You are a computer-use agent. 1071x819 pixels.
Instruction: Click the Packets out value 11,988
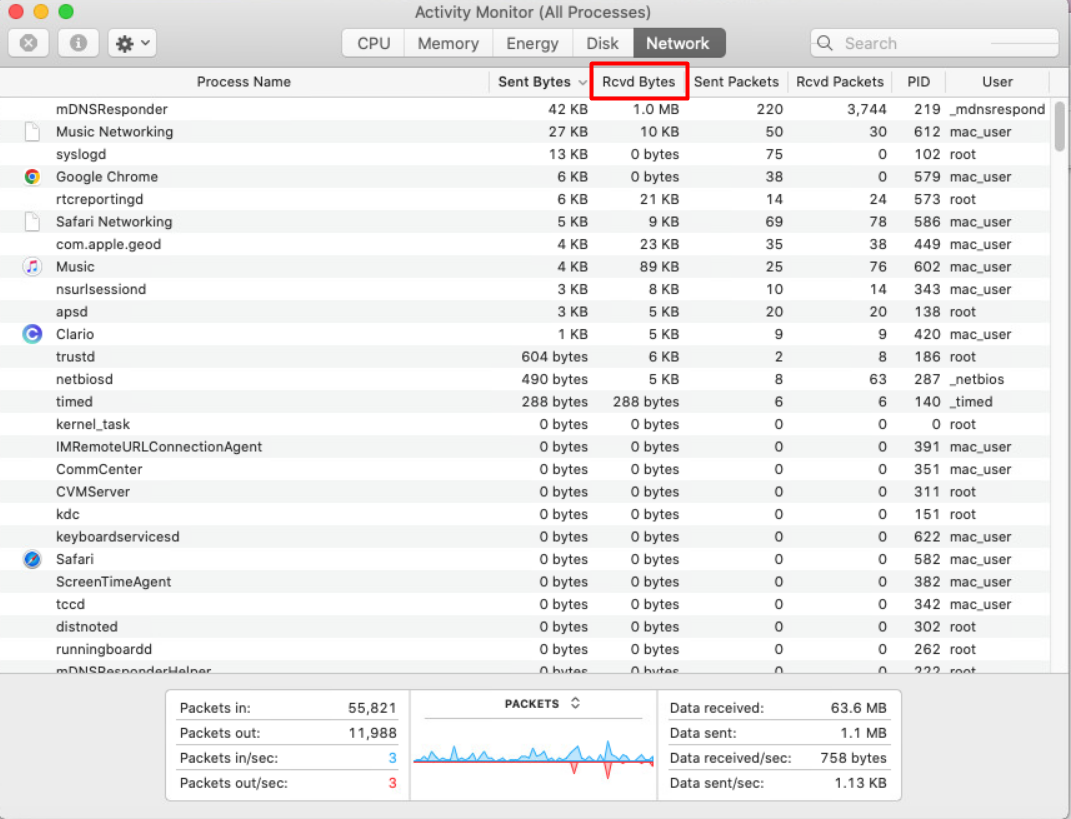tap(372, 733)
